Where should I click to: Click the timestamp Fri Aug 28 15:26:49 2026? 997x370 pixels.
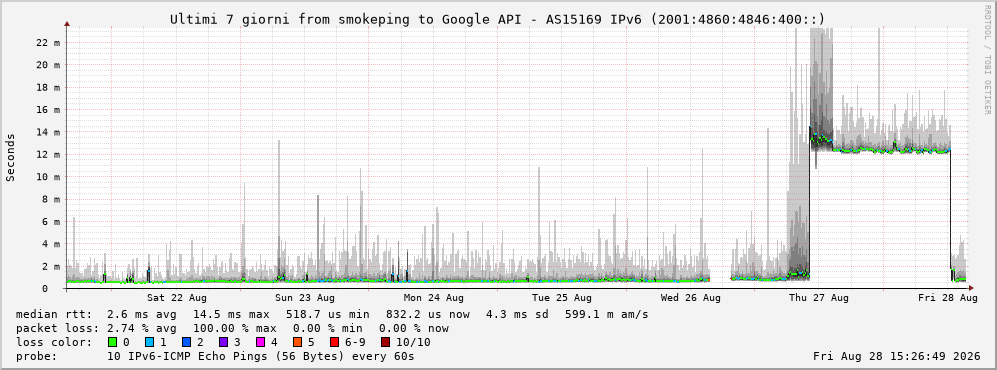(897, 356)
